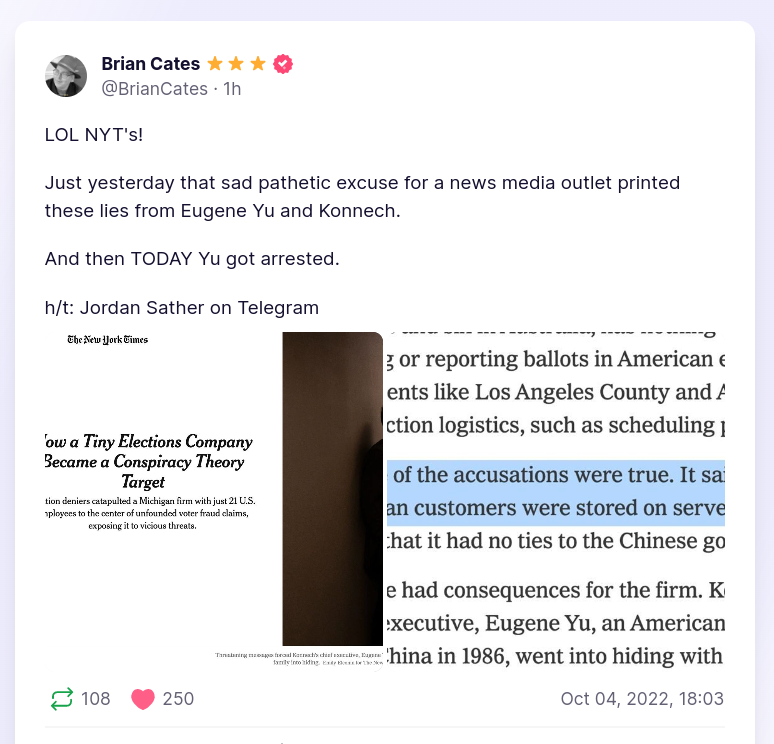Click the third gold star icon
Viewport: 774px width, 744px height.
[258, 64]
